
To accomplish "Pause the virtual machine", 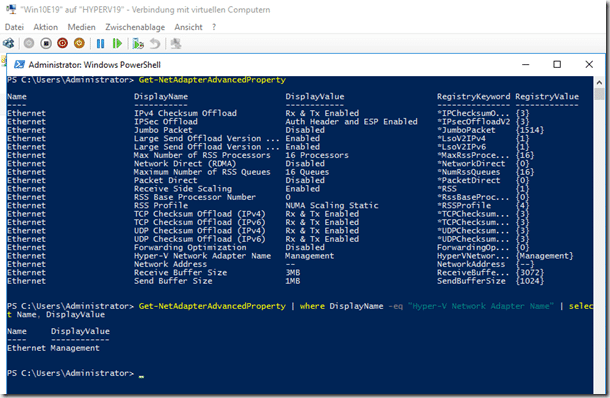I will pyautogui.click(x=100, y=43).
